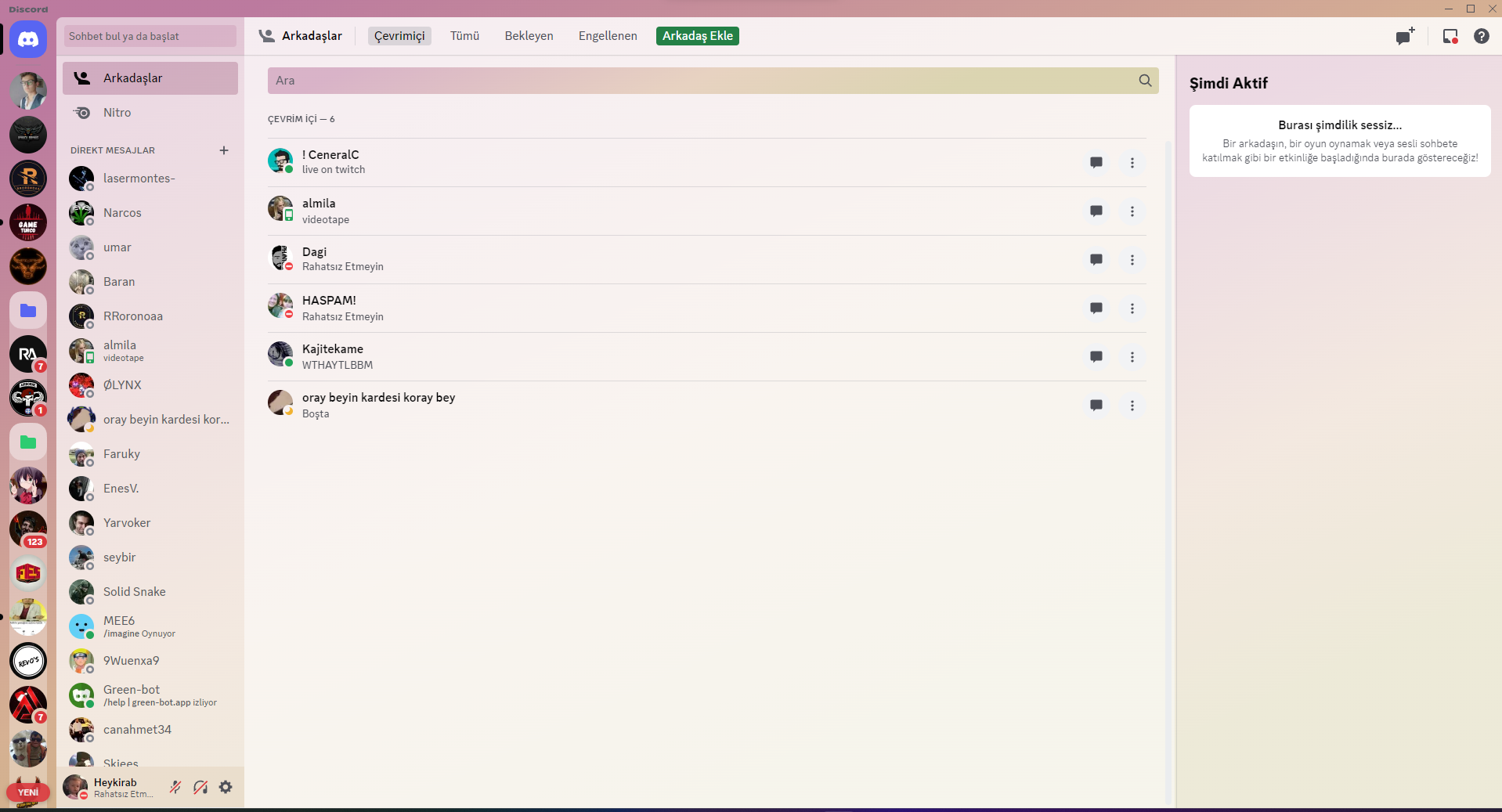Switch to the Engellenen tab
Viewport: 1502px width, 812px height.
tap(608, 36)
